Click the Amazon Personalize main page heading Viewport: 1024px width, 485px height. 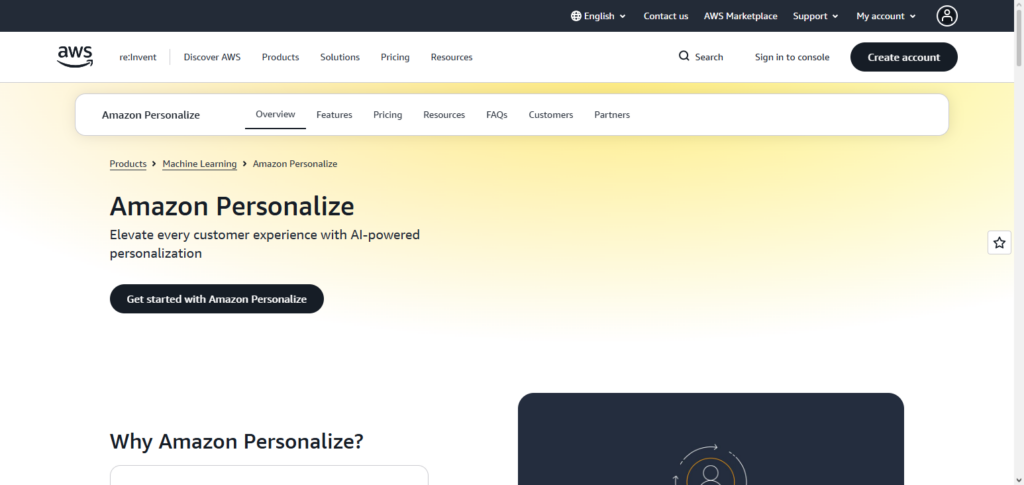232,206
